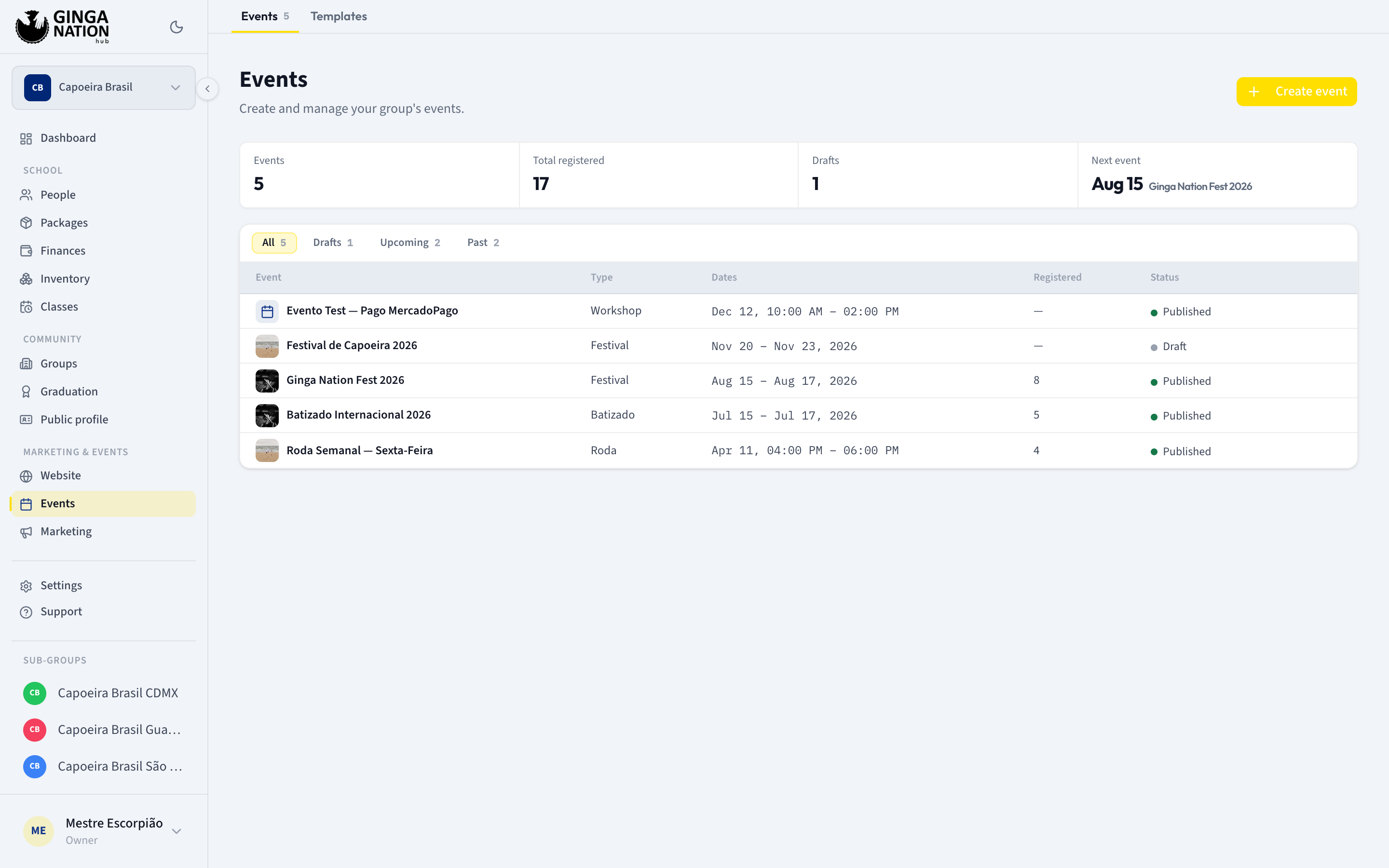Image resolution: width=1389 pixels, height=868 pixels.
Task: Filter events by the Drafts tab
Action: point(333,242)
